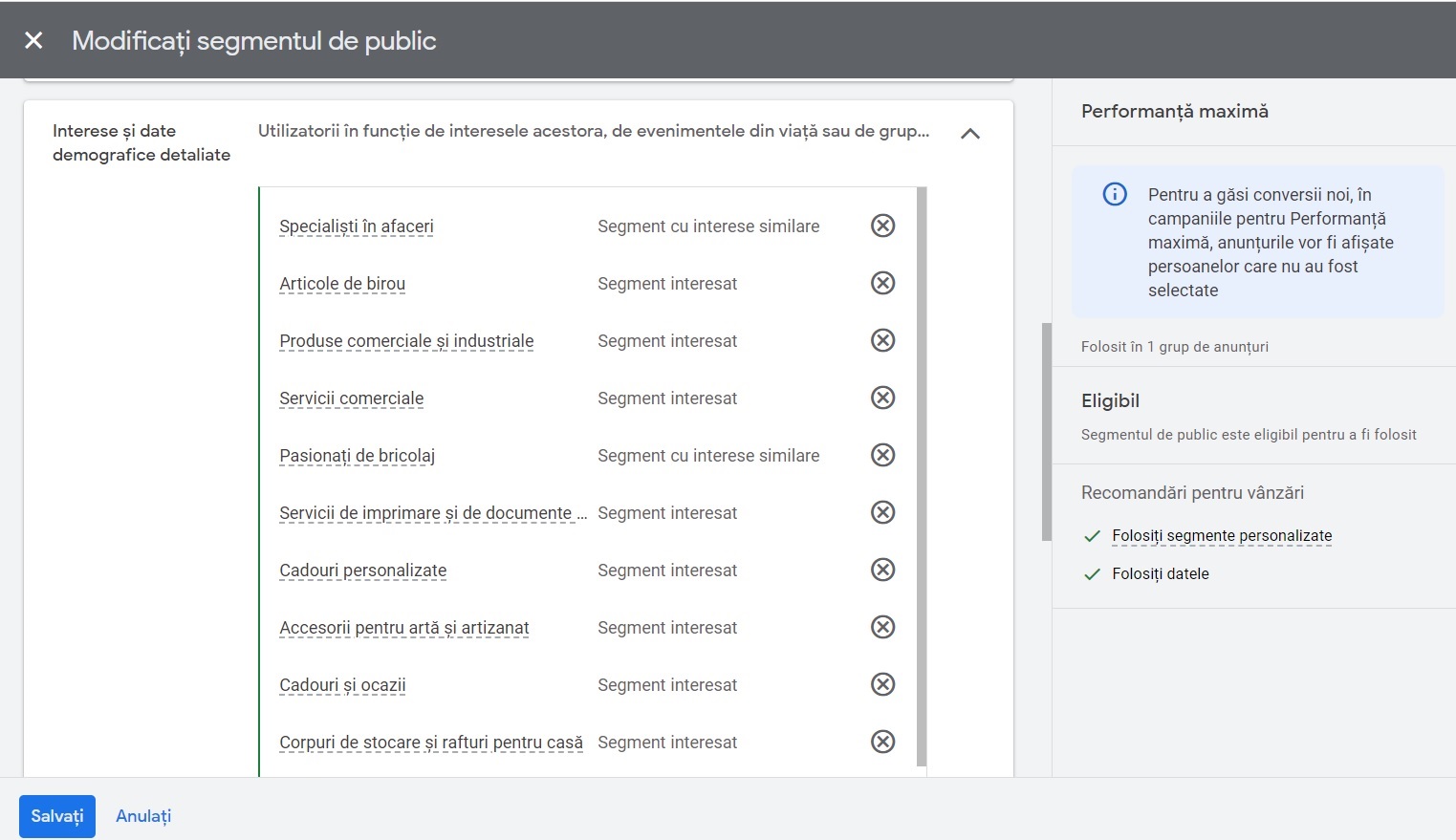Image resolution: width=1456 pixels, height=840 pixels.
Task: Open Articole de birou link
Action: 342,284
